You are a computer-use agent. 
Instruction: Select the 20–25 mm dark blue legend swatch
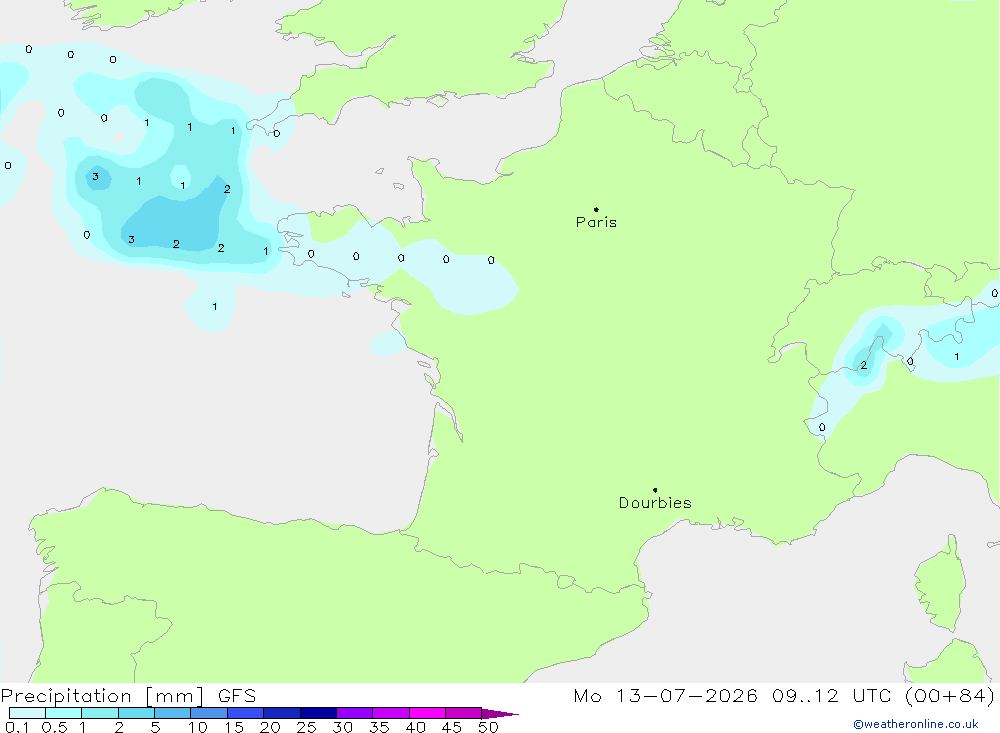282,713
